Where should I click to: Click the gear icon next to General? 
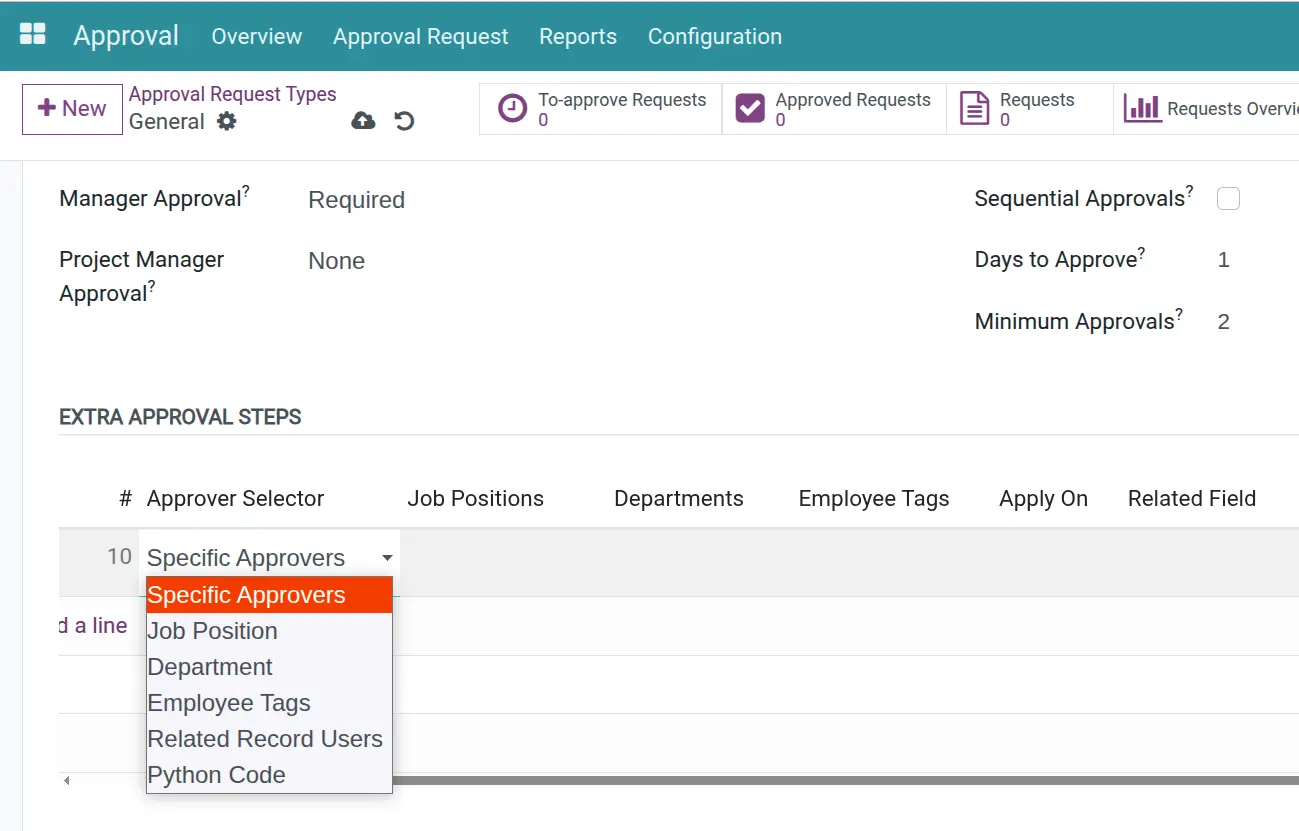227,122
